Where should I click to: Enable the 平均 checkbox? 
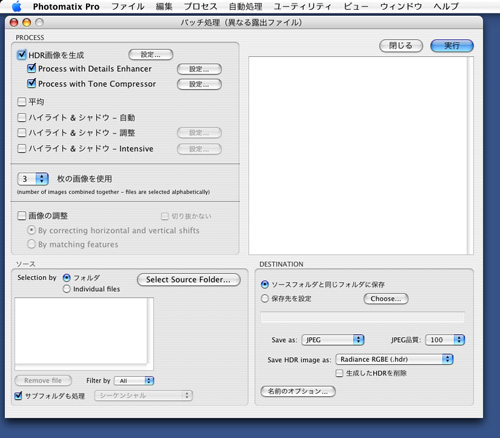tap(22, 102)
